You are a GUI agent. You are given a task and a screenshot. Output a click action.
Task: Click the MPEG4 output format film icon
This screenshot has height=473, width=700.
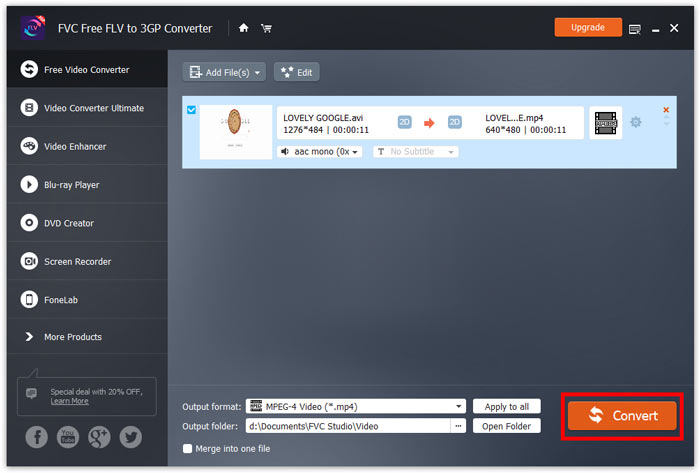point(605,123)
